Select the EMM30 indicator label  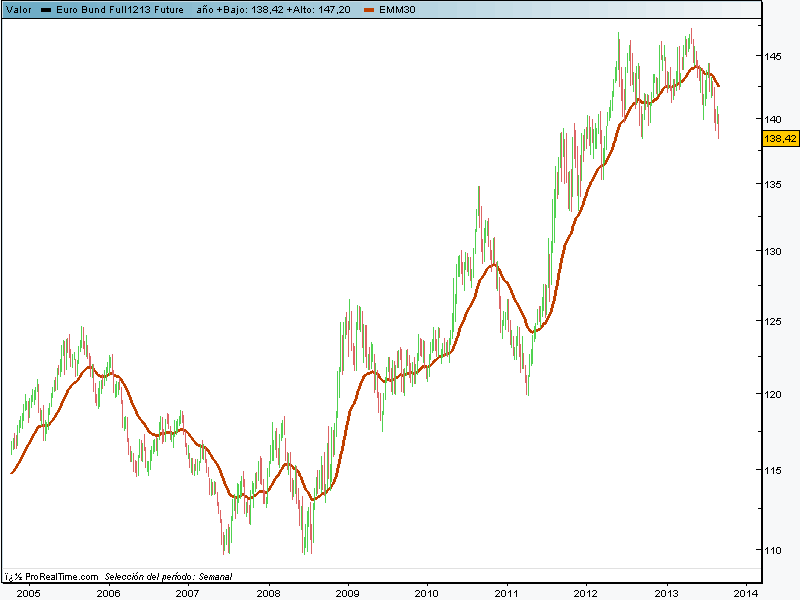point(396,9)
